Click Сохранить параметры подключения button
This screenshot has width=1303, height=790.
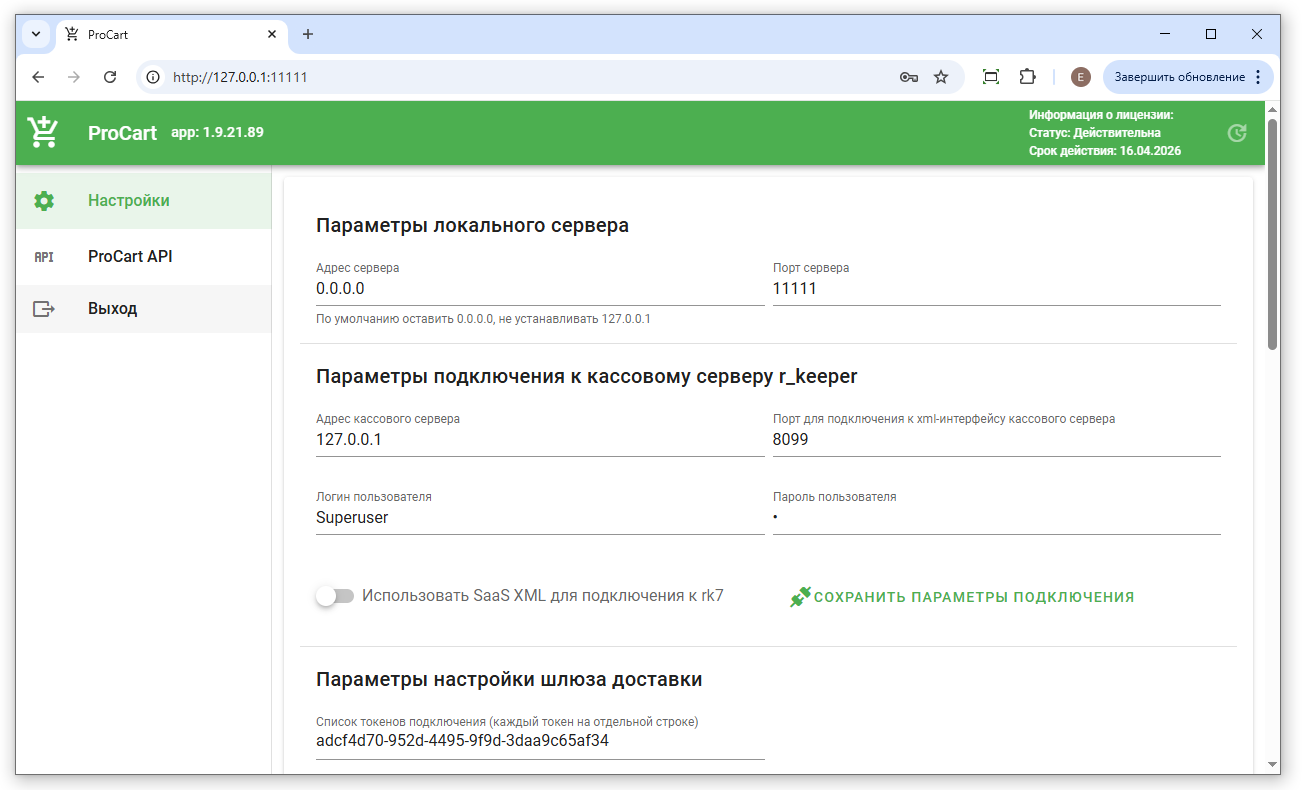point(962,597)
